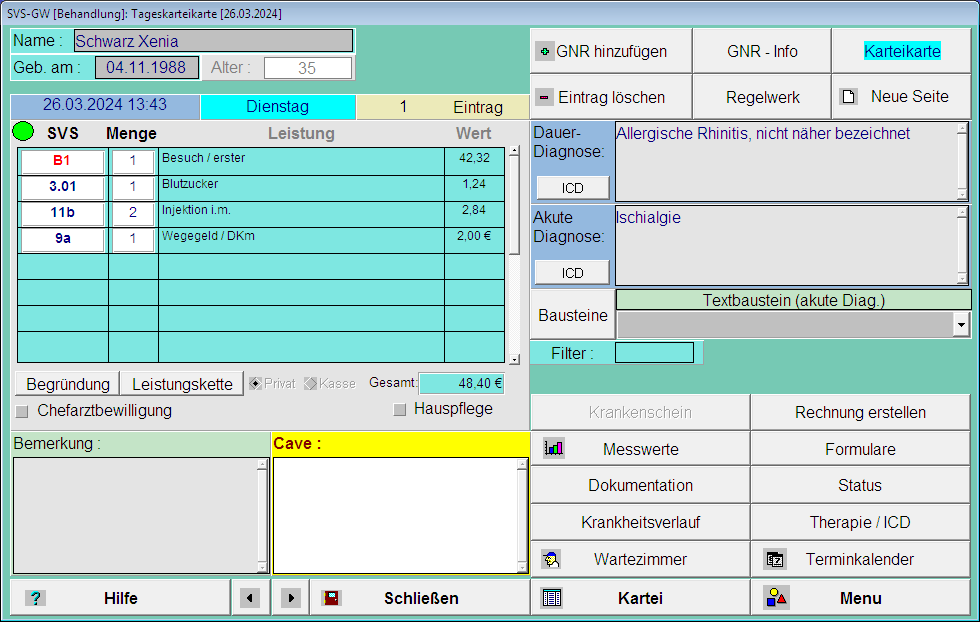
Task: Toggle the Hauspflege checkbox
Action: (x=400, y=409)
